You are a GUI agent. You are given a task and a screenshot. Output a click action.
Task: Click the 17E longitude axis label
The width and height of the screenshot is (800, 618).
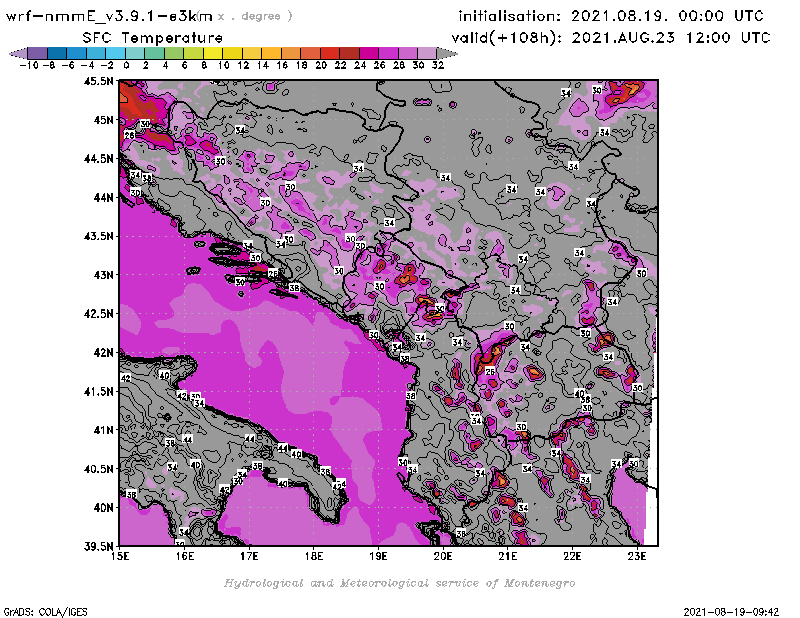249,556
